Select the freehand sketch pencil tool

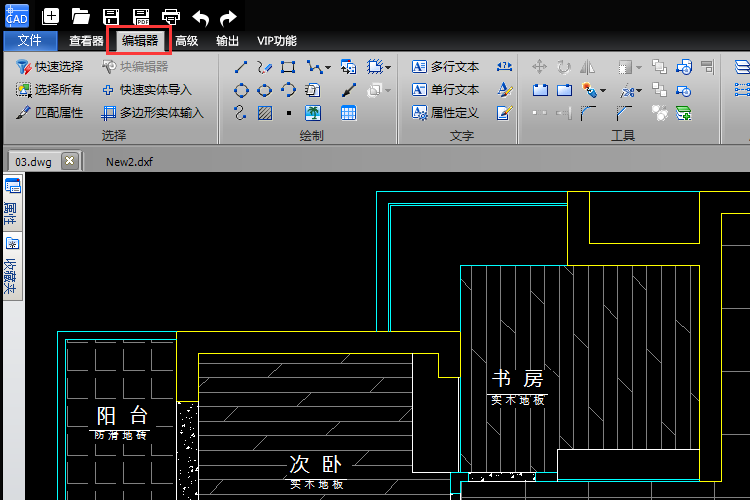pyautogui.click(x=264, y=67)
